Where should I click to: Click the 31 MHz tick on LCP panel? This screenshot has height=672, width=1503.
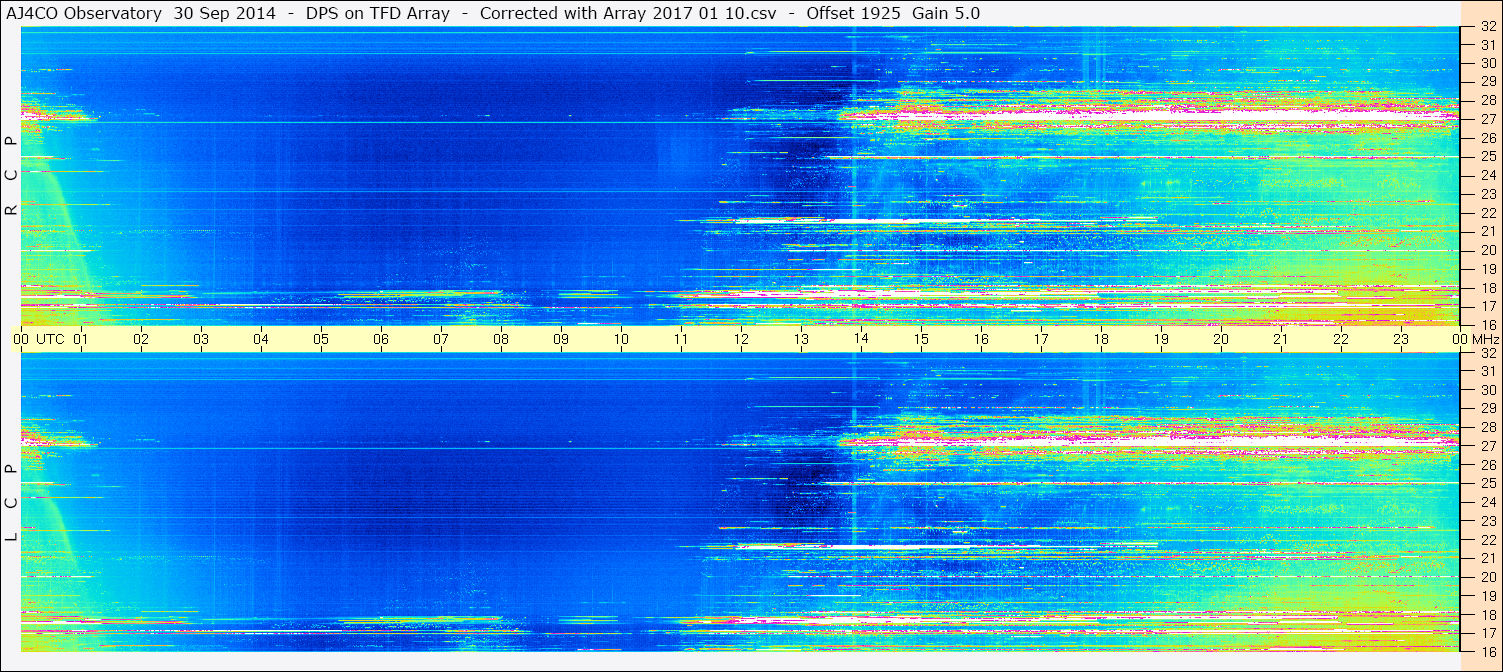pyautogui.click(x=1487, y=372)
